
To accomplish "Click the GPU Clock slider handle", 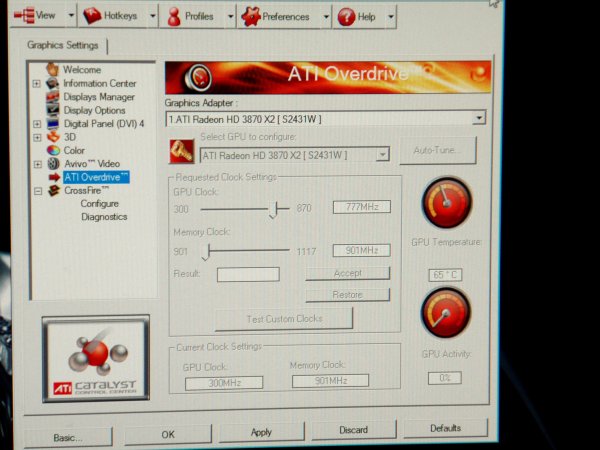I will (x=273, y=209).
